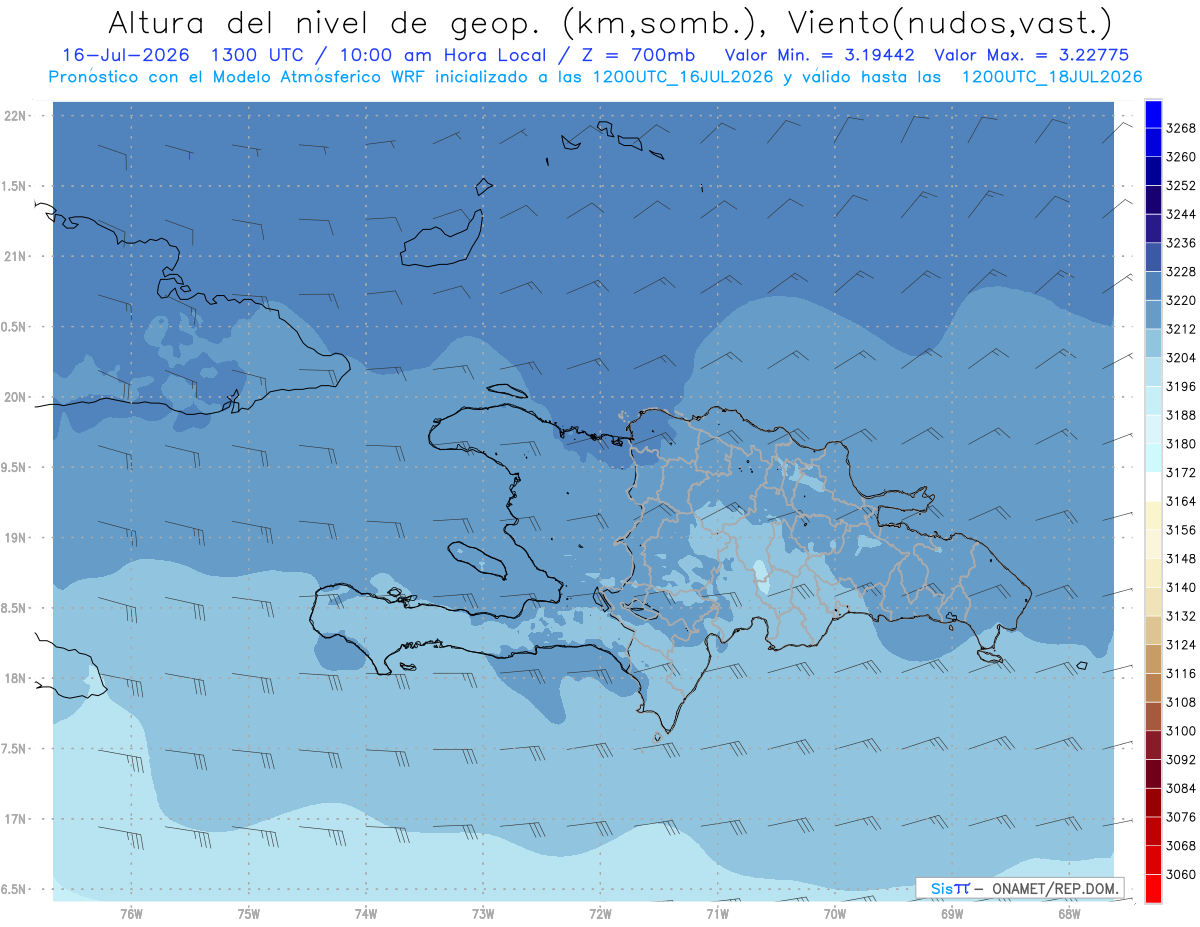The height and width of the screenshot is (927, 1200).
Task: Click the bright blue swatch above 3268
Action: click(x=1153, y=114)
